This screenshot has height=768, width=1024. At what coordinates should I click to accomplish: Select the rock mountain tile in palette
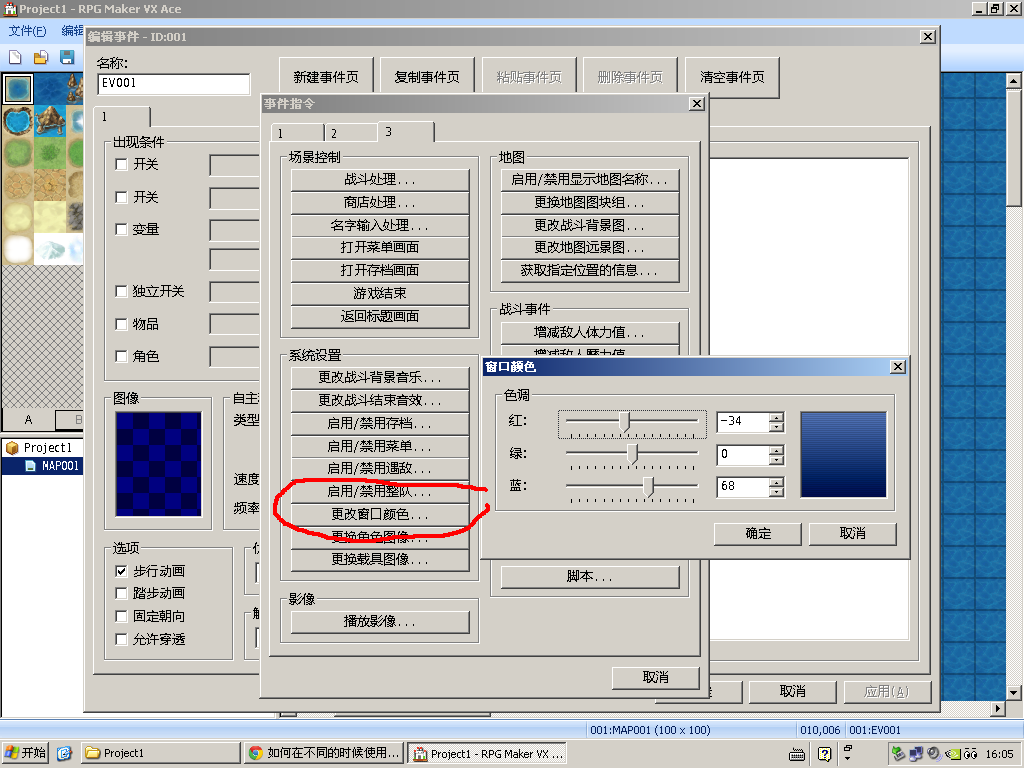(x=50, y=121)
